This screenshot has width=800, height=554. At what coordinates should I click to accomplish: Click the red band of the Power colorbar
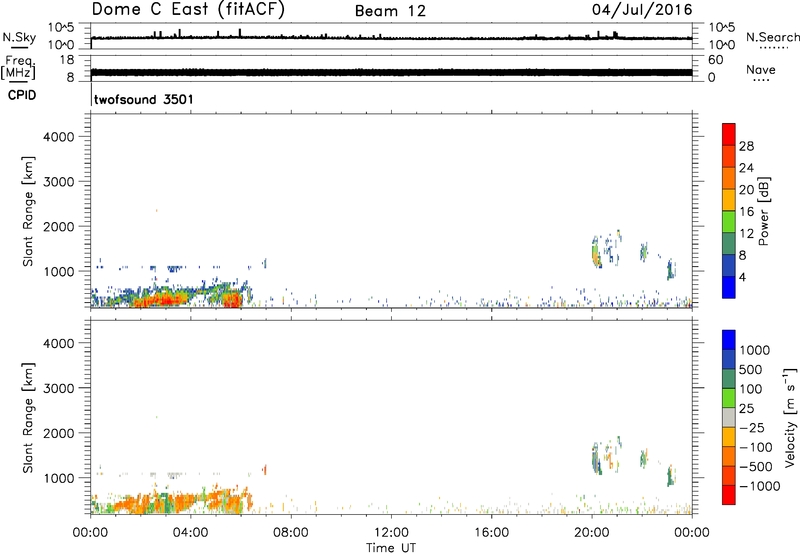tap(729, 134)
